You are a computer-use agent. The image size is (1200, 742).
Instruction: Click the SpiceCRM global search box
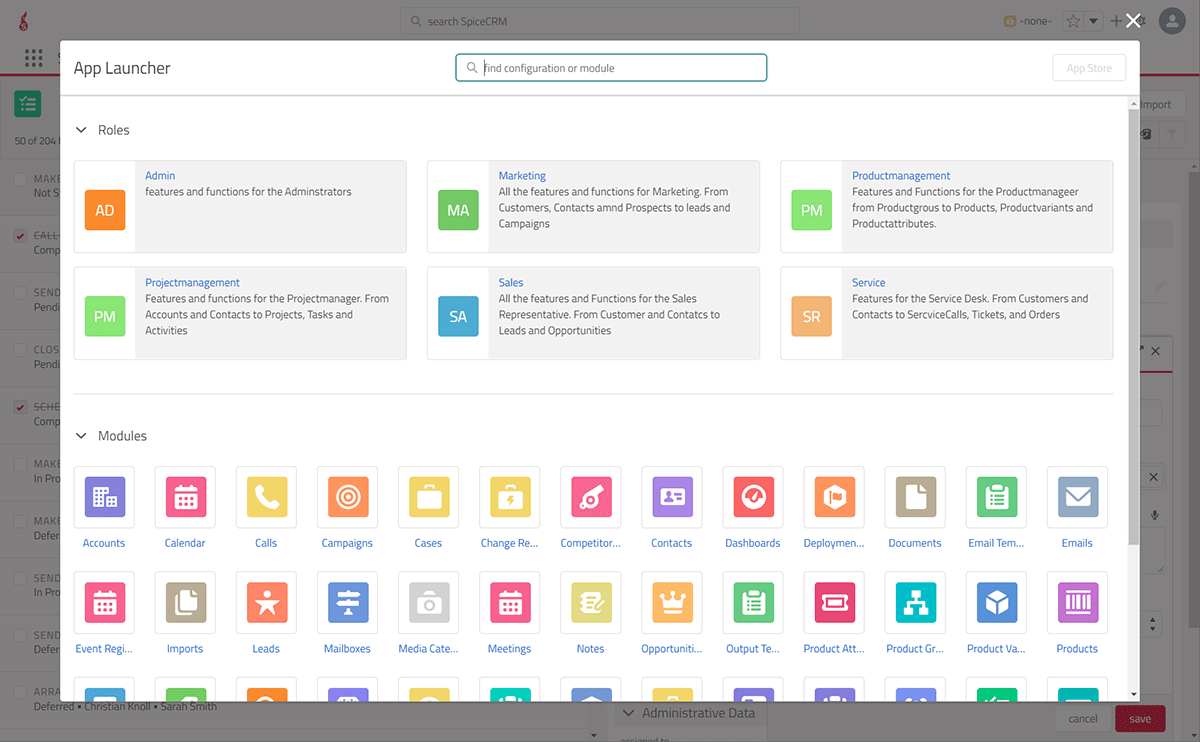pos(600,21)
